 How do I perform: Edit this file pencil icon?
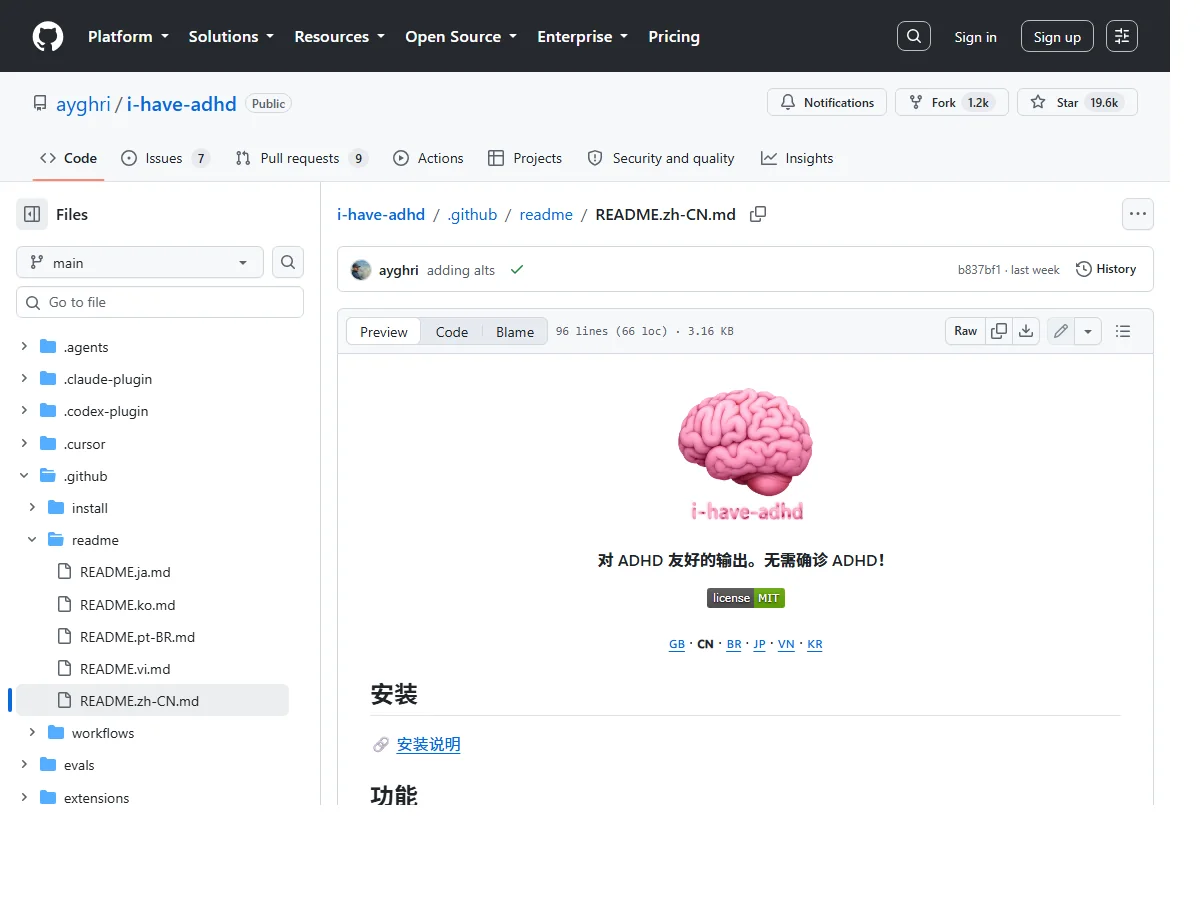1061,331
